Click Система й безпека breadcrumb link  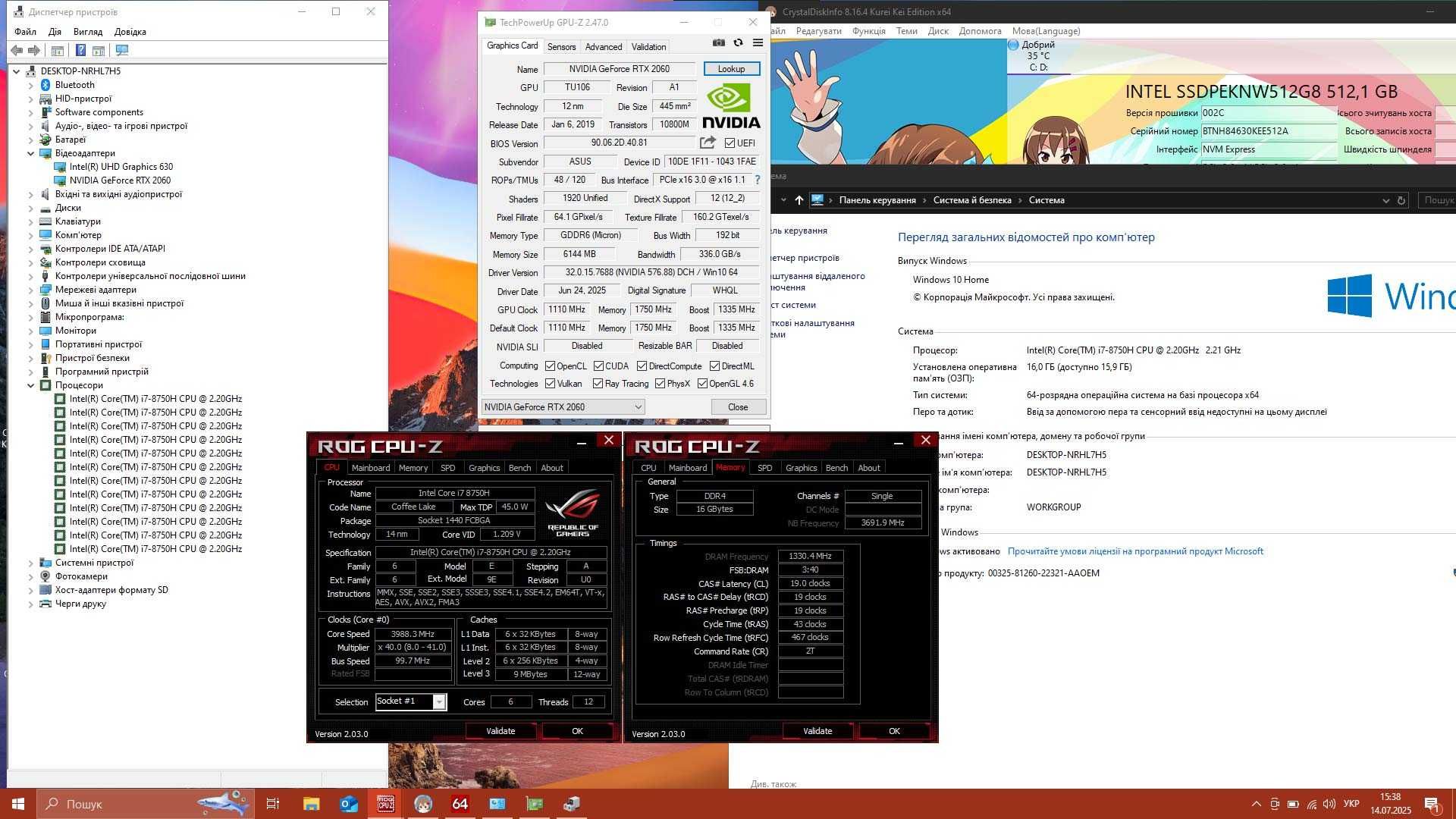pos(972,200)
